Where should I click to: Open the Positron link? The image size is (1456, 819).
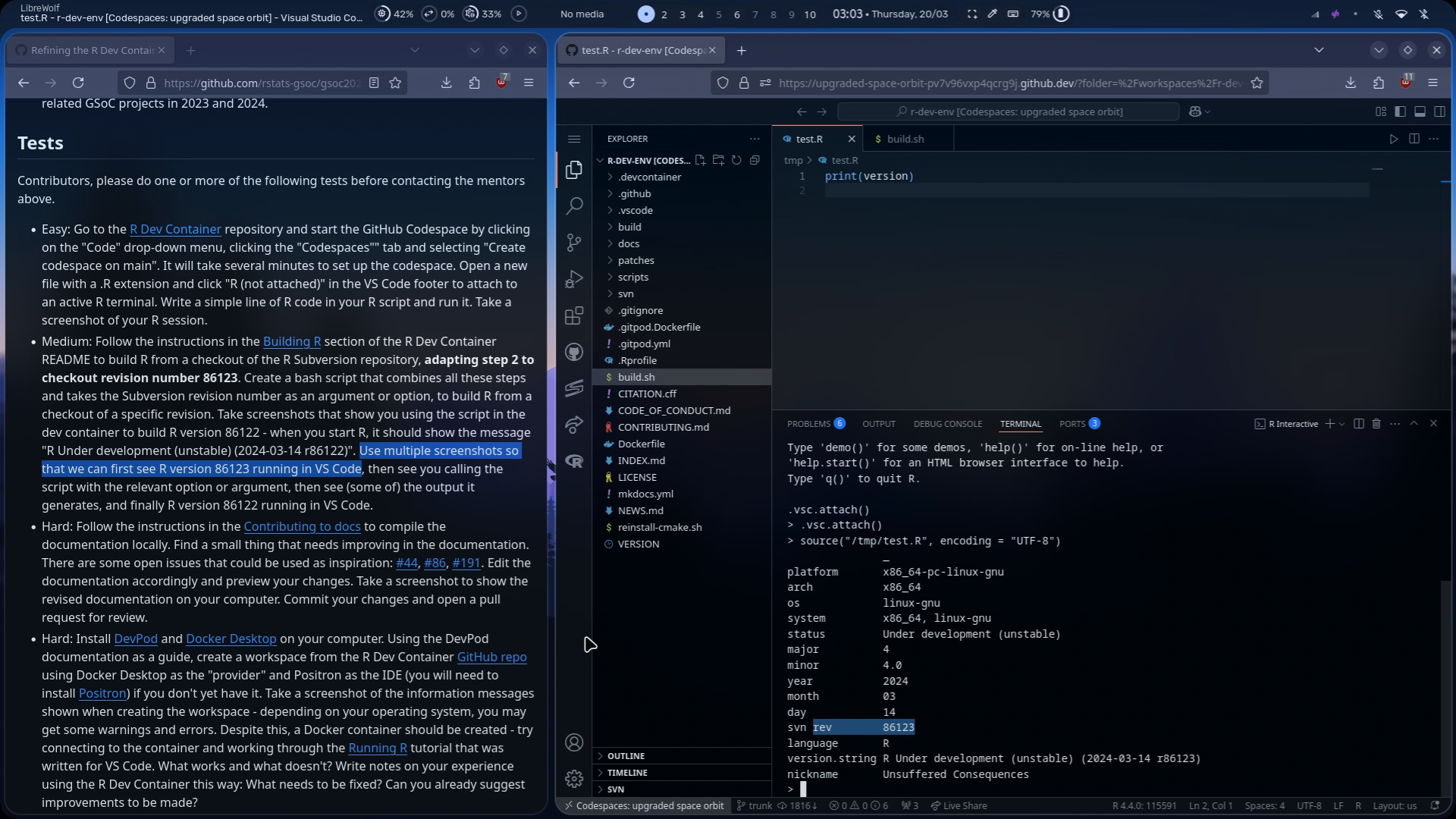[x=102, y=693]
